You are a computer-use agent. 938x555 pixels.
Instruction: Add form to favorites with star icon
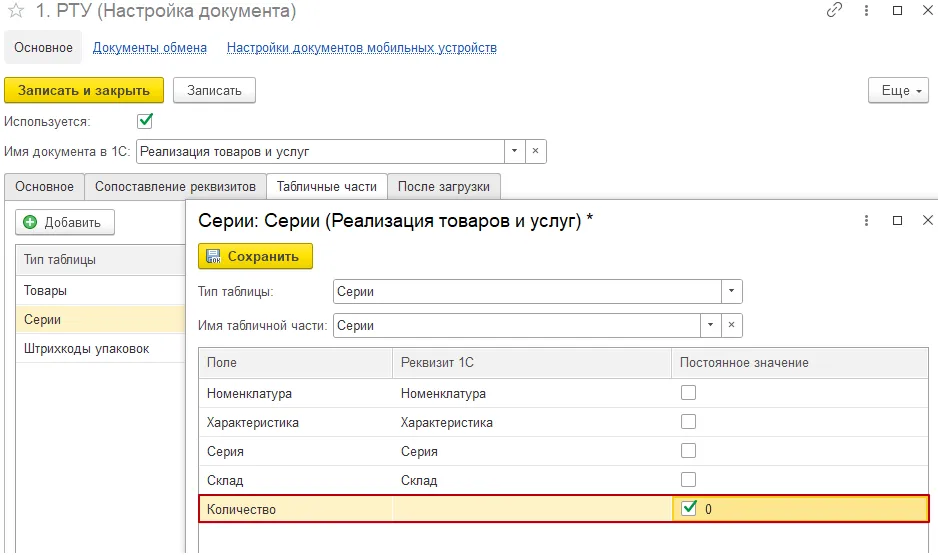click(16, 11)
